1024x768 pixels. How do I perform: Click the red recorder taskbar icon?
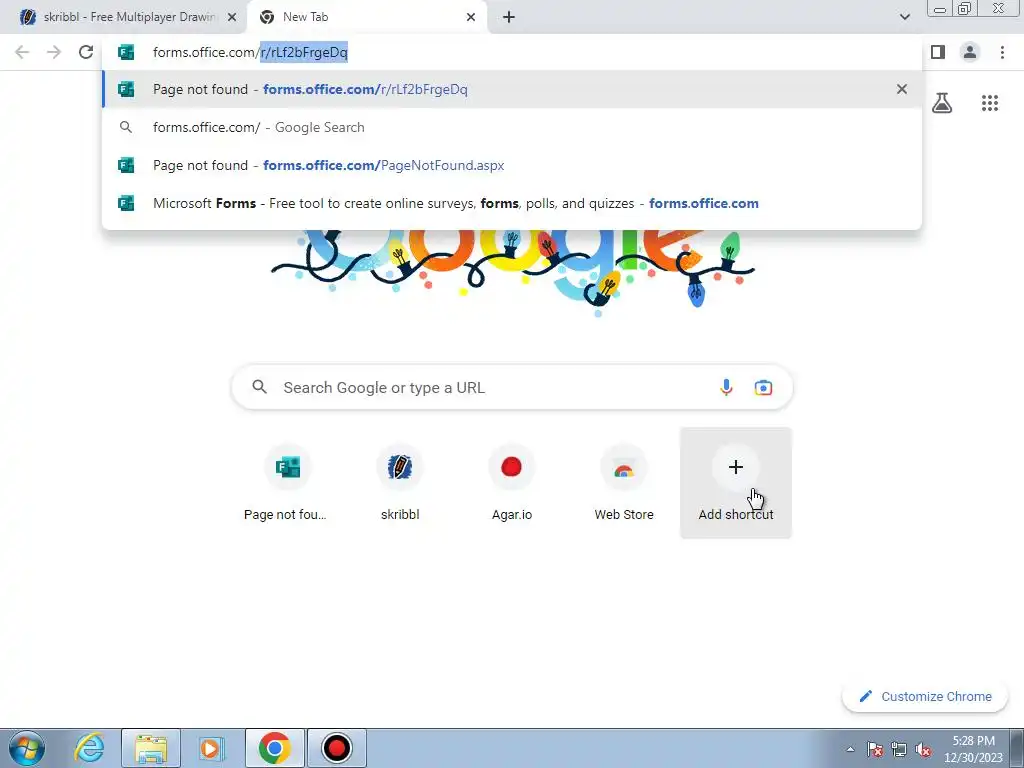(337, 748)
